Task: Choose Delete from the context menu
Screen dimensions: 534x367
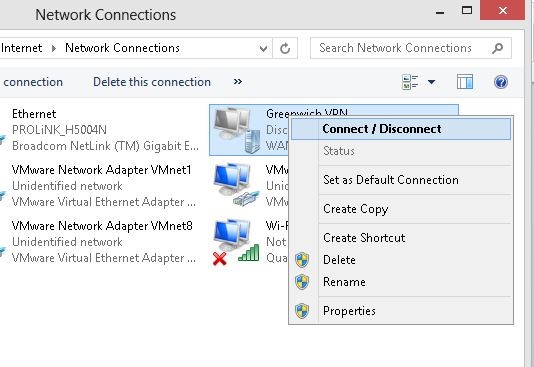Action: 401,260
